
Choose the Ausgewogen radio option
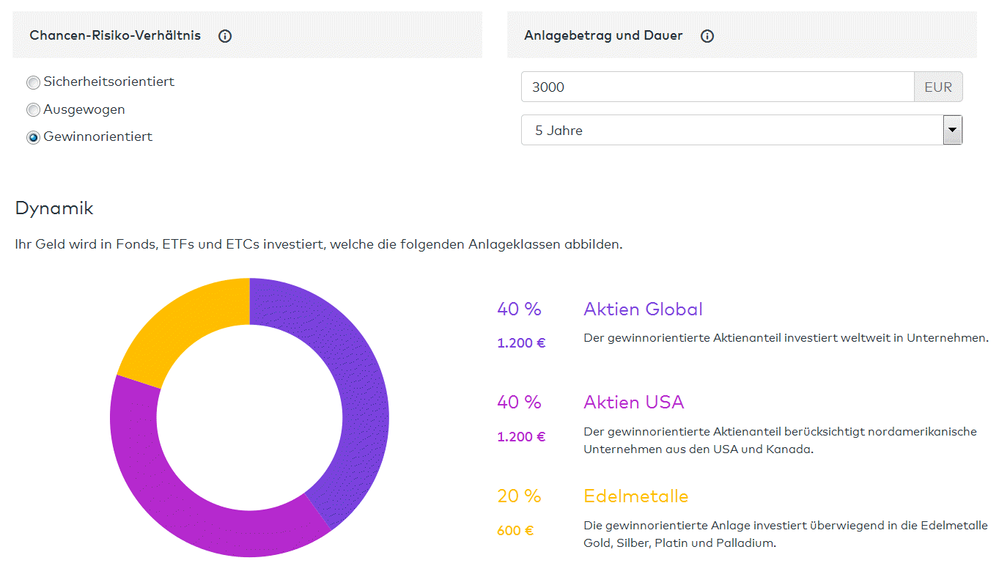pos(34,110)
